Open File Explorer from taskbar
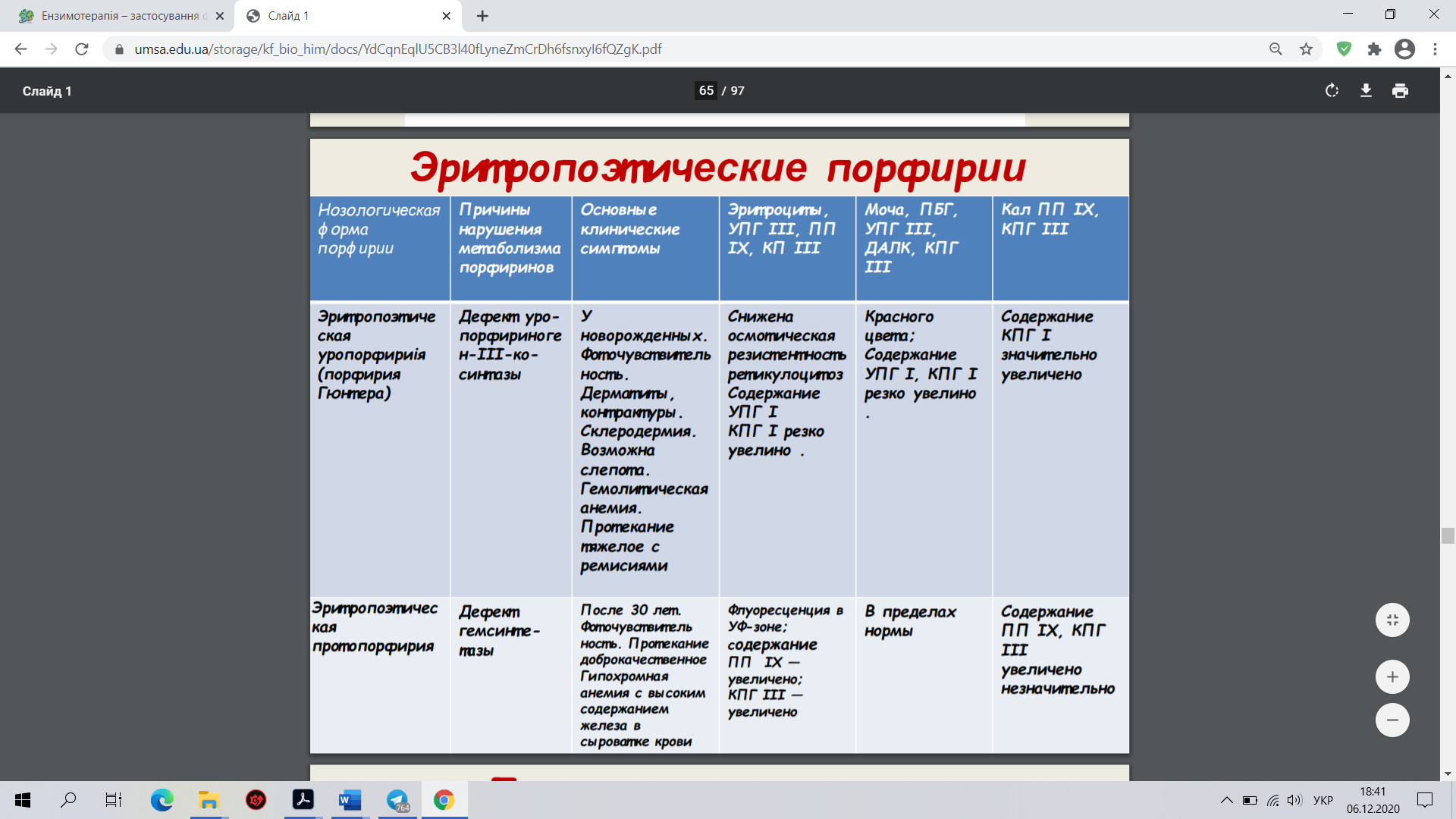Viewport: 1456px width, 819px height. pyautogui.click(x=209, y=800)
